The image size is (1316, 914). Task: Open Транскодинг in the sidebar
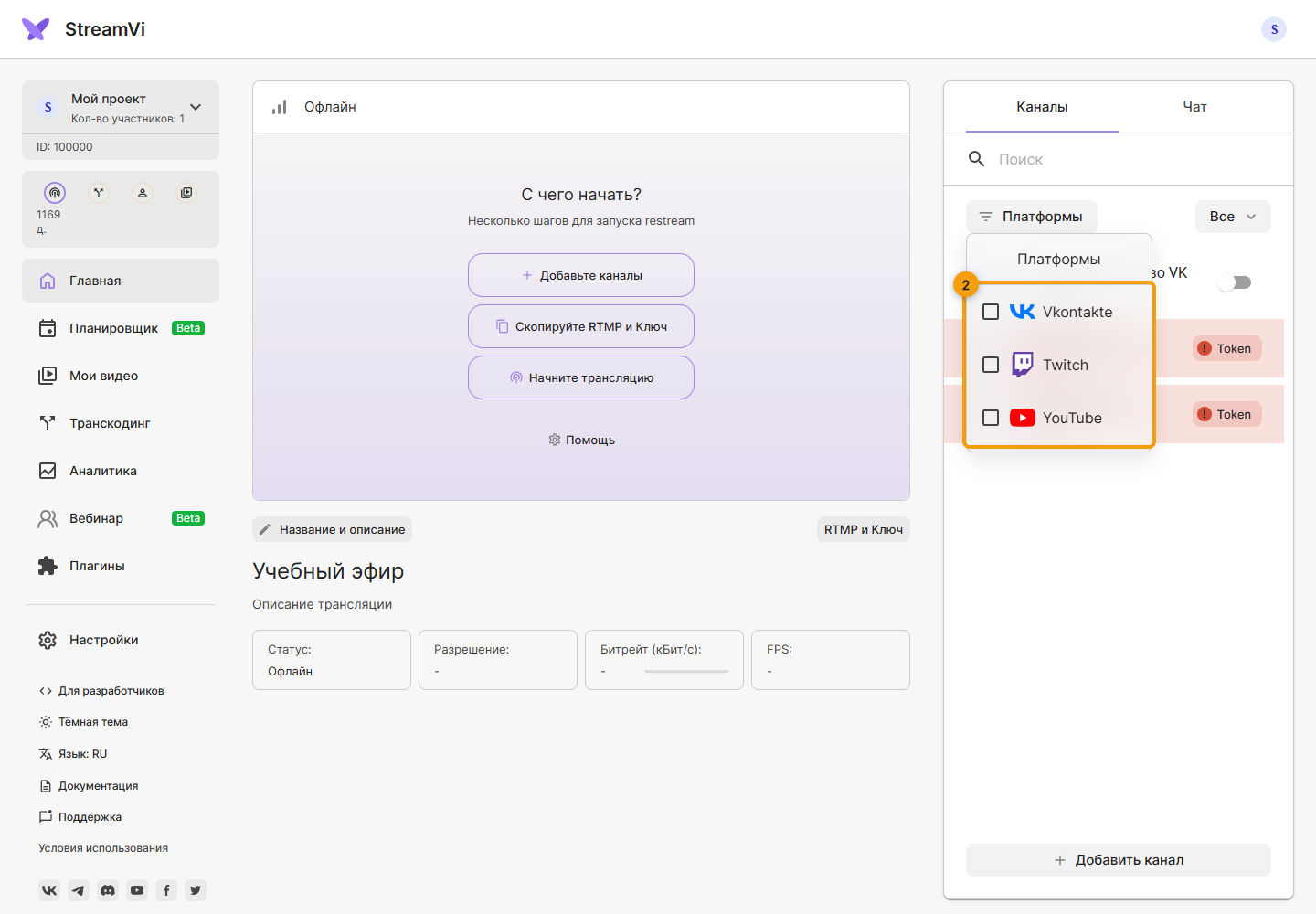pos(121,423)
